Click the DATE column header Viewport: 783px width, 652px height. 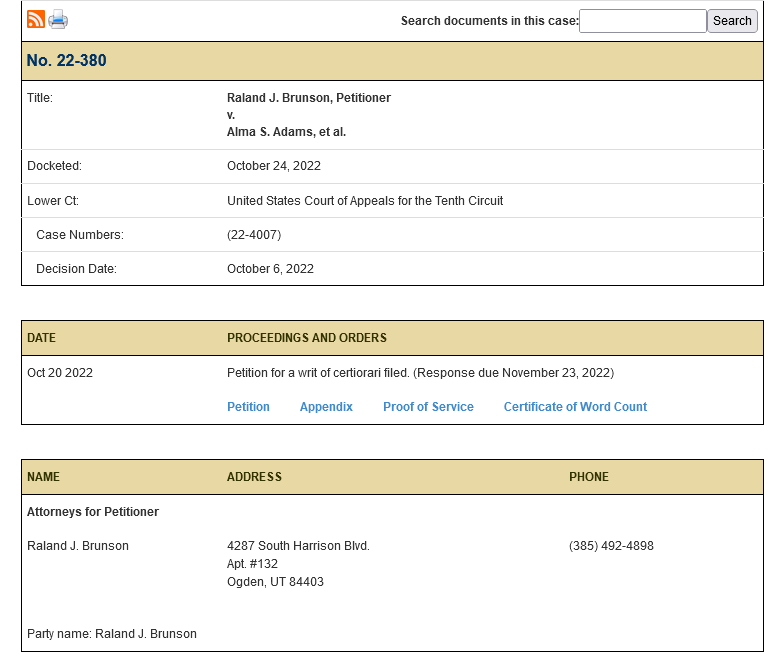pyautogui.click(x=41, y=338)
